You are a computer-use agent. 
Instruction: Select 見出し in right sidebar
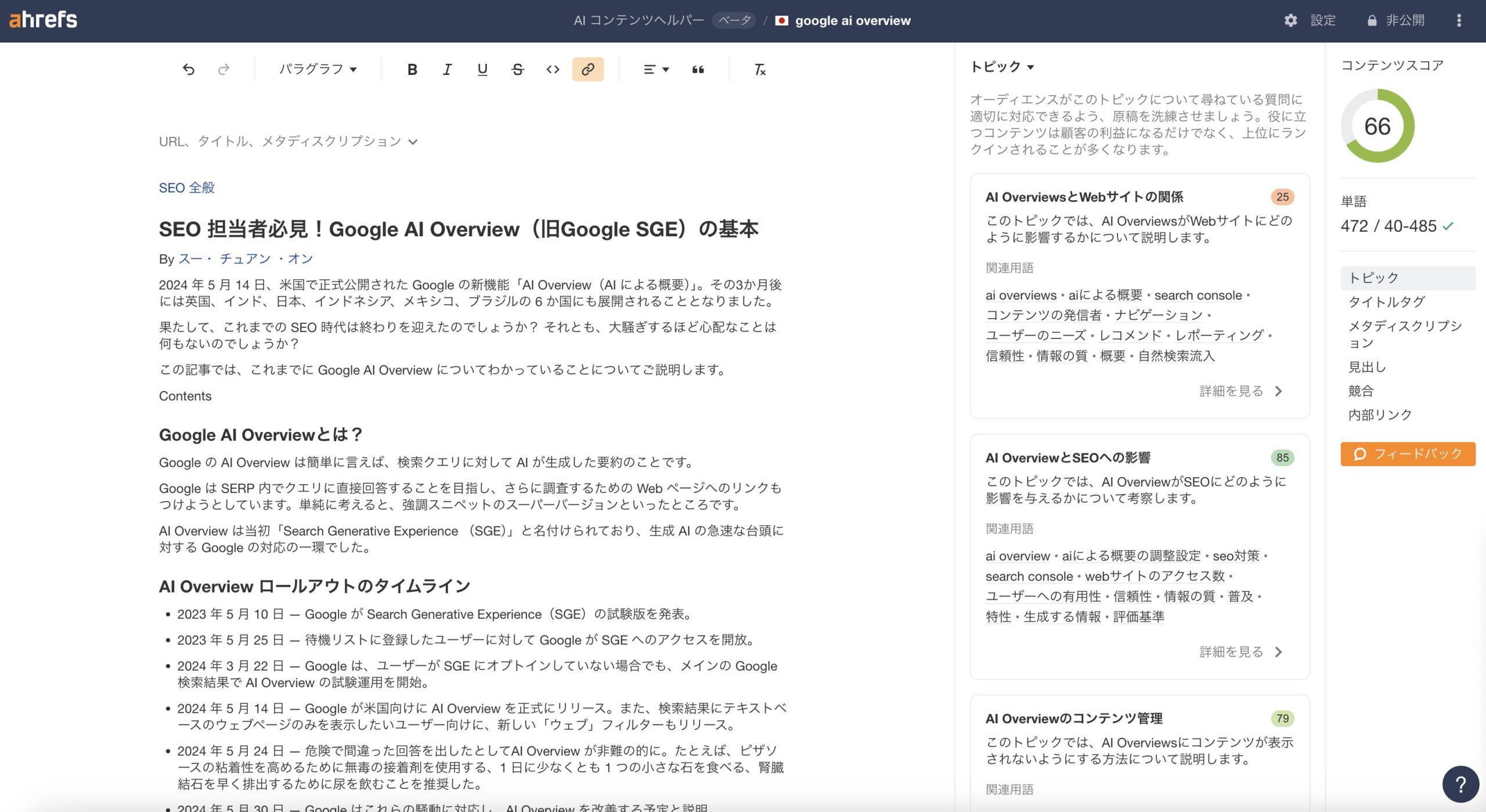(1367, 367)
